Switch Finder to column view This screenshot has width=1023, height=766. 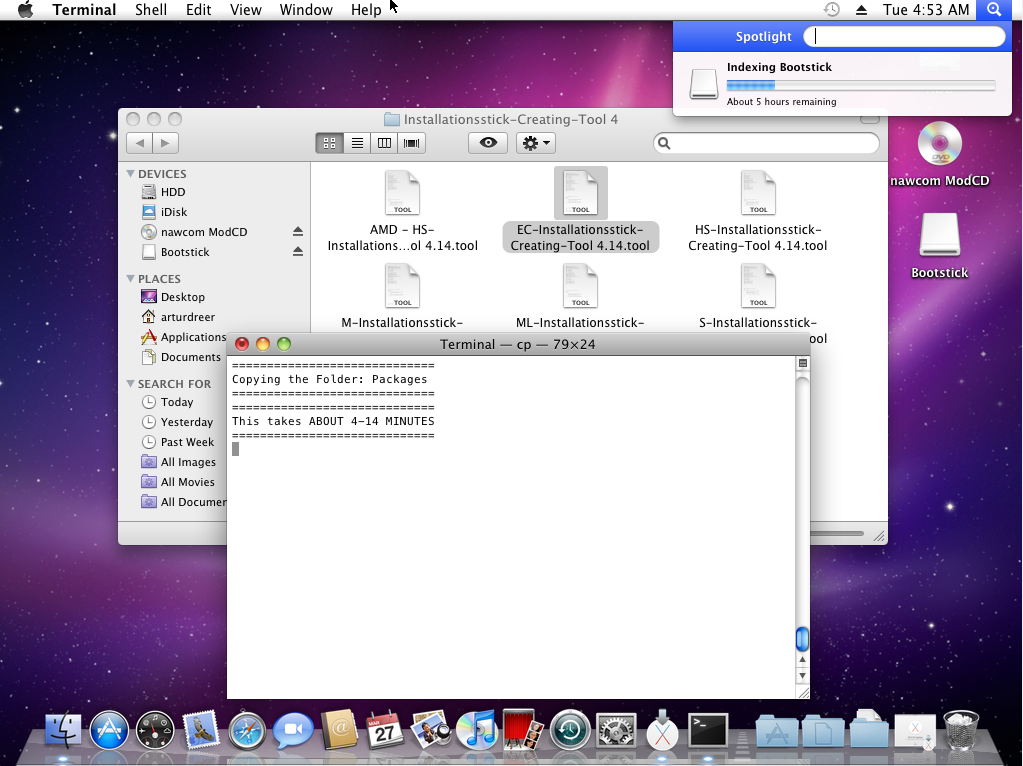click(384, 143)
